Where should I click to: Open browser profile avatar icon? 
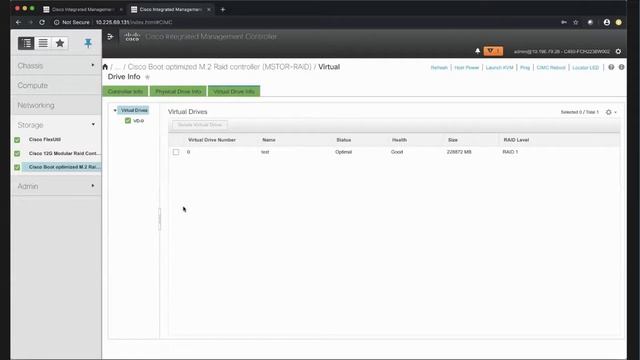point(607,22)
